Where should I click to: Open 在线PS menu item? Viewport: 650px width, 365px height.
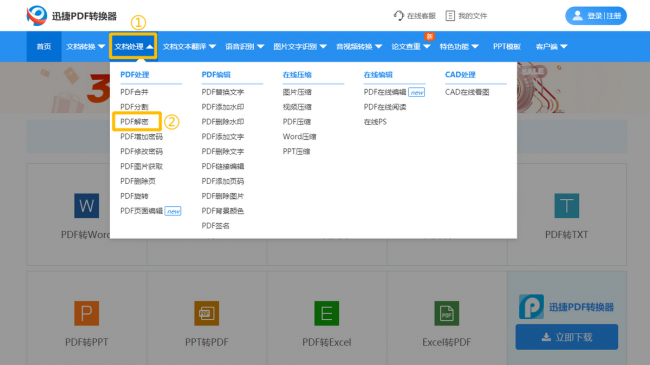coord(375,122)
